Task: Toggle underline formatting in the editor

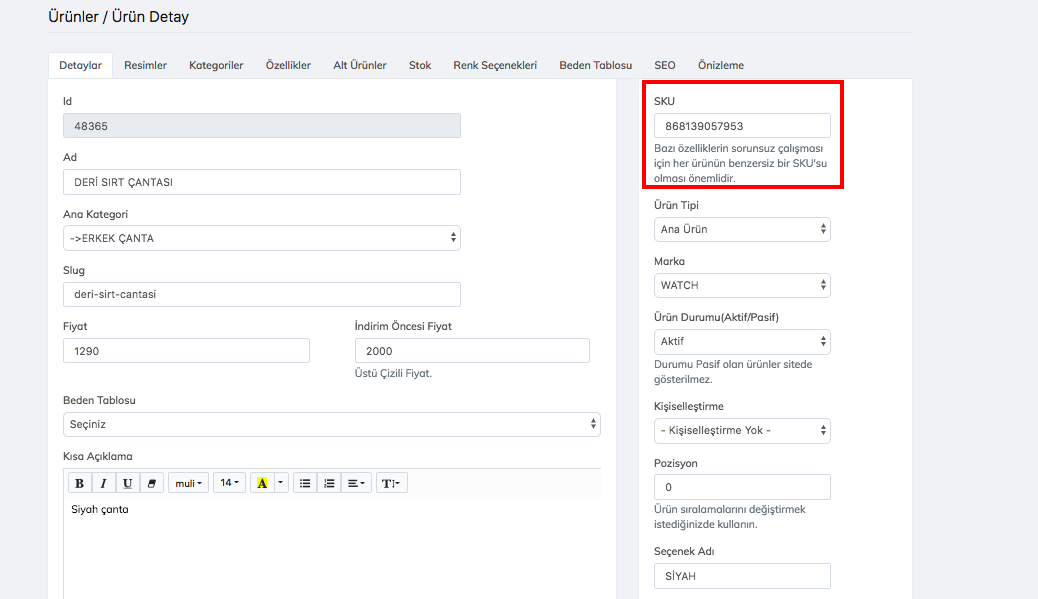Action: coord(128,483)
